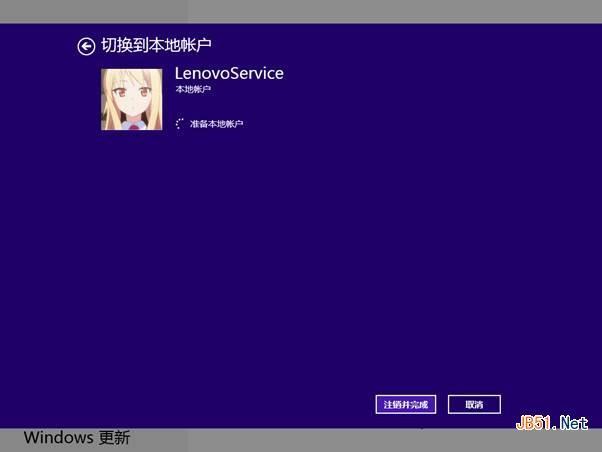Click the 注销并完成 button

click(406, 404)
